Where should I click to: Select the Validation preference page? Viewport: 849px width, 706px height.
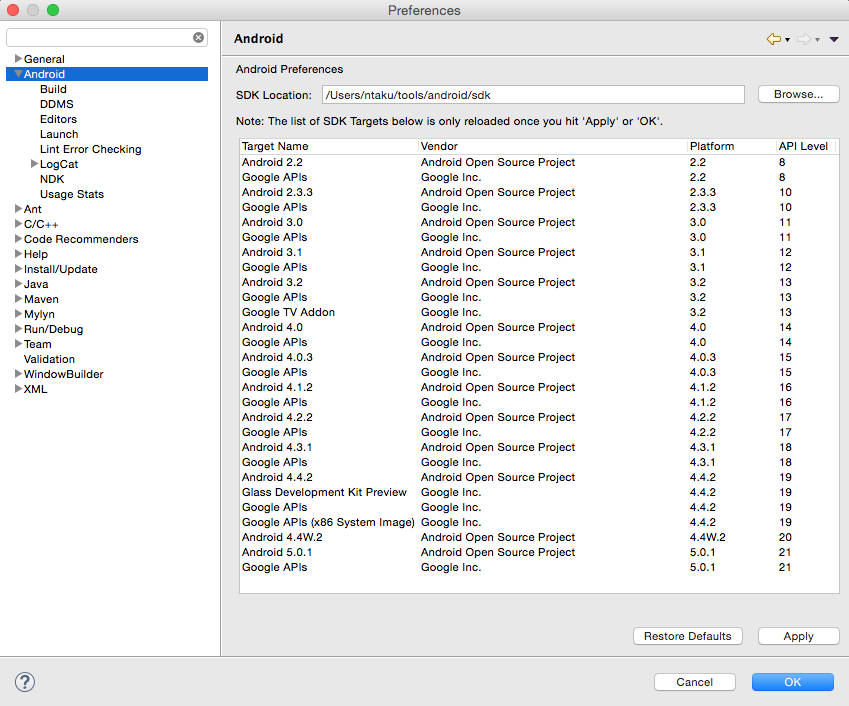[49, 359]
